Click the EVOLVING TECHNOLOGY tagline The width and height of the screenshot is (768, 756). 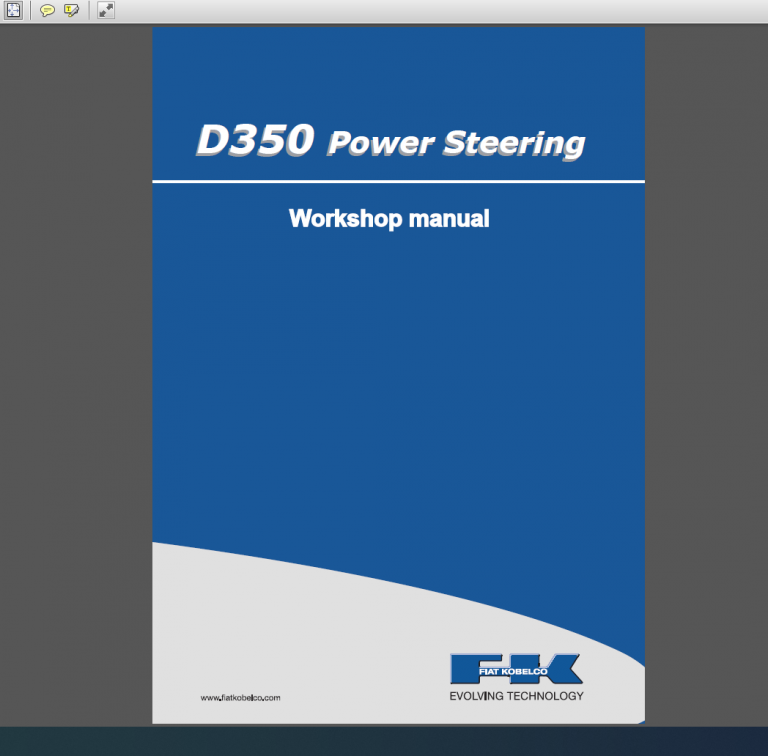(x=516, y=696)
